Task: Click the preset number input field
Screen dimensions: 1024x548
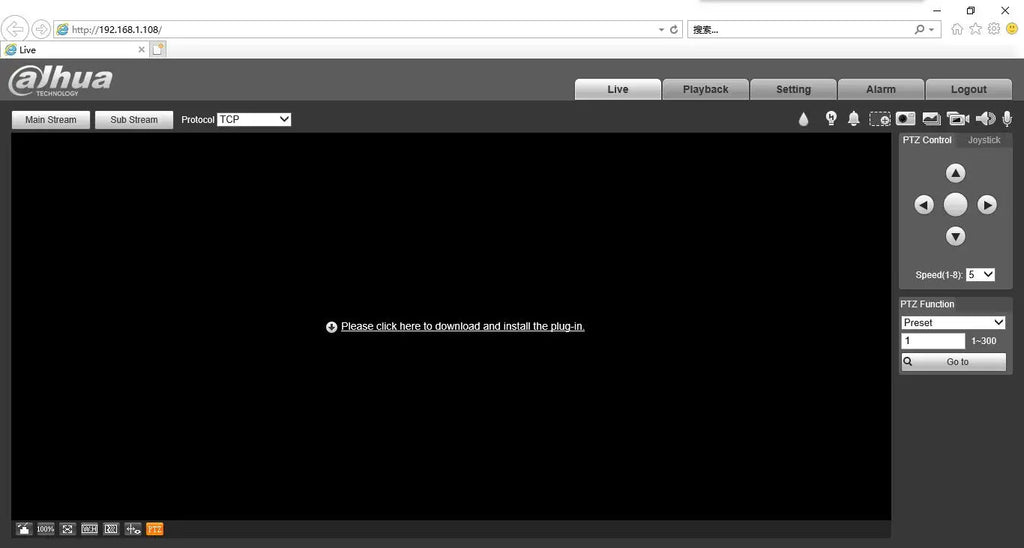Action: pyautogui.click(x=933, y=341)
